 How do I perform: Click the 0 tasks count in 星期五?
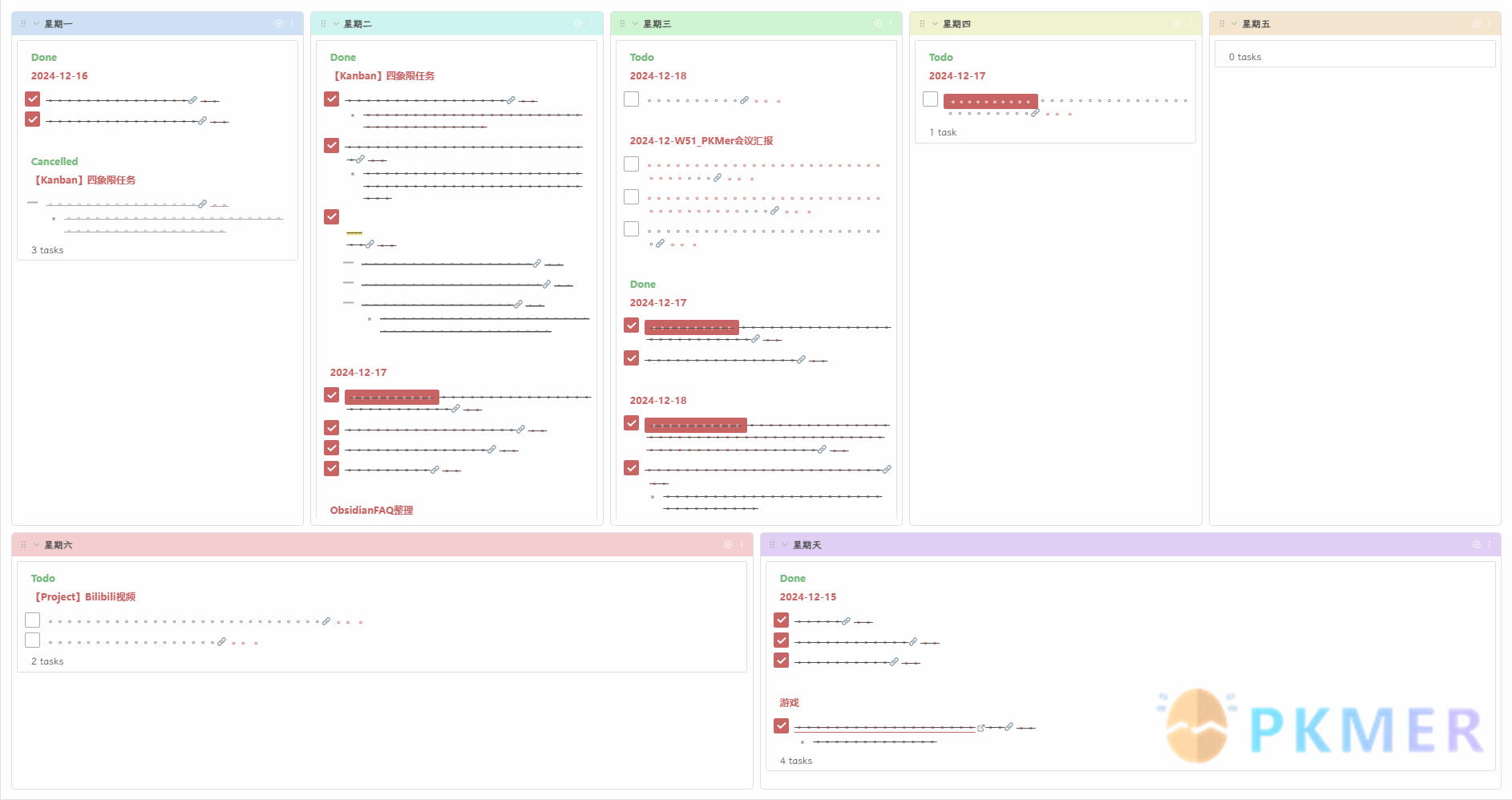click(1244, 57)
